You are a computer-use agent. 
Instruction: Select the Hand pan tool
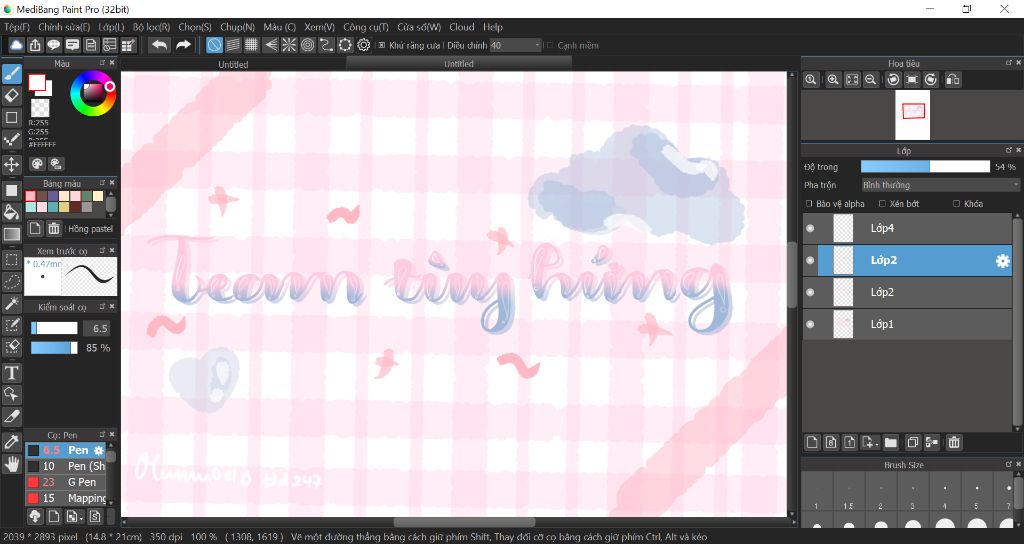(x=12, y=464)
